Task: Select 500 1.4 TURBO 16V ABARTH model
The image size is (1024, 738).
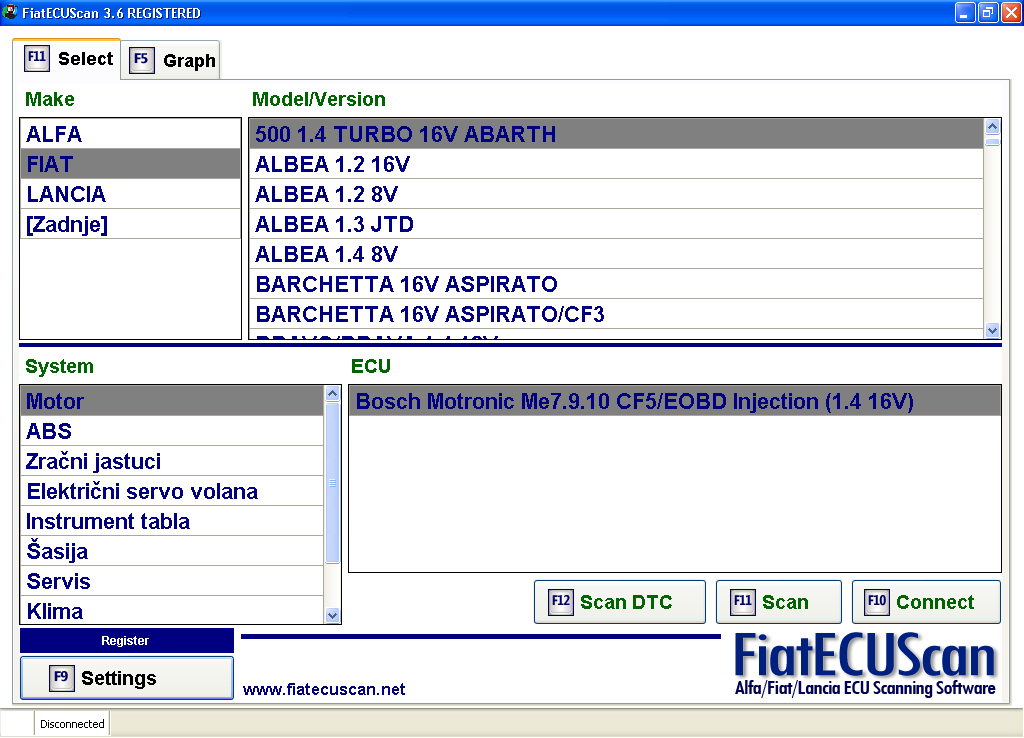Action: [616, 134]
